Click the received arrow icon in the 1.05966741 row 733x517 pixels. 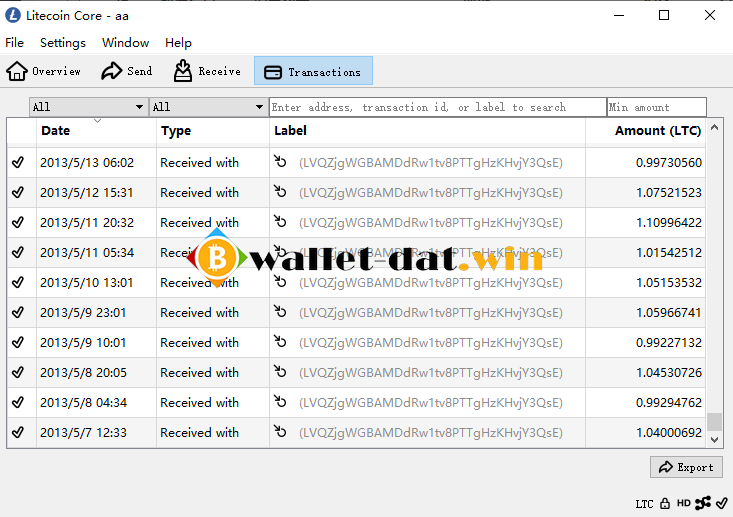click(x=280, y=311)
